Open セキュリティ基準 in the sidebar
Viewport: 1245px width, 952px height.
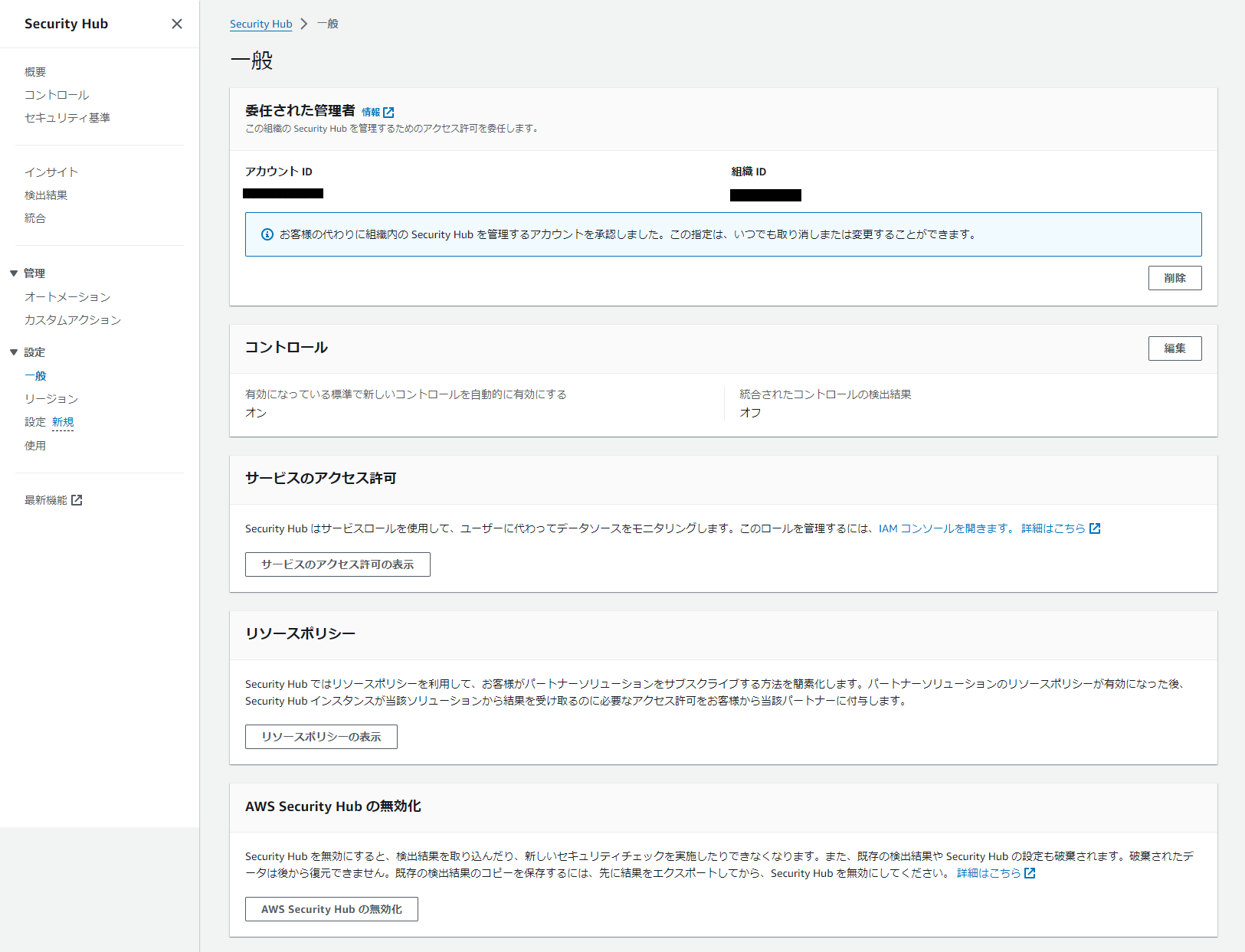click(67, 118)
